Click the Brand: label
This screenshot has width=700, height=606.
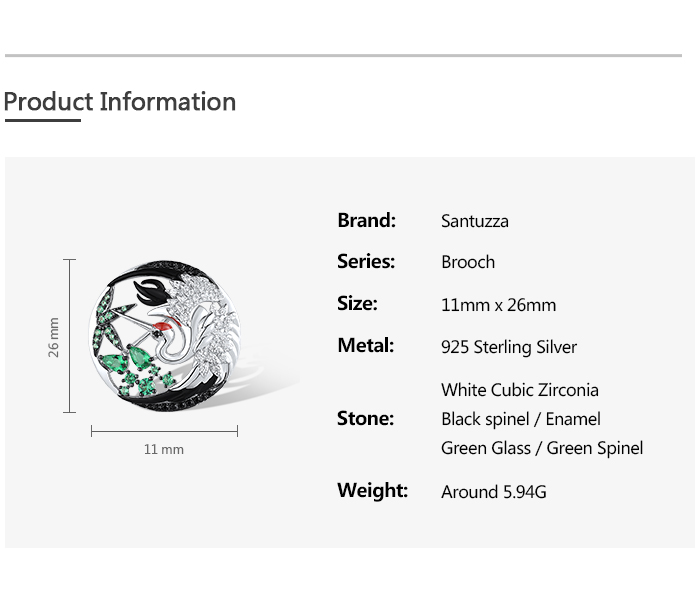pyautogui.click(x=367, y=220)
